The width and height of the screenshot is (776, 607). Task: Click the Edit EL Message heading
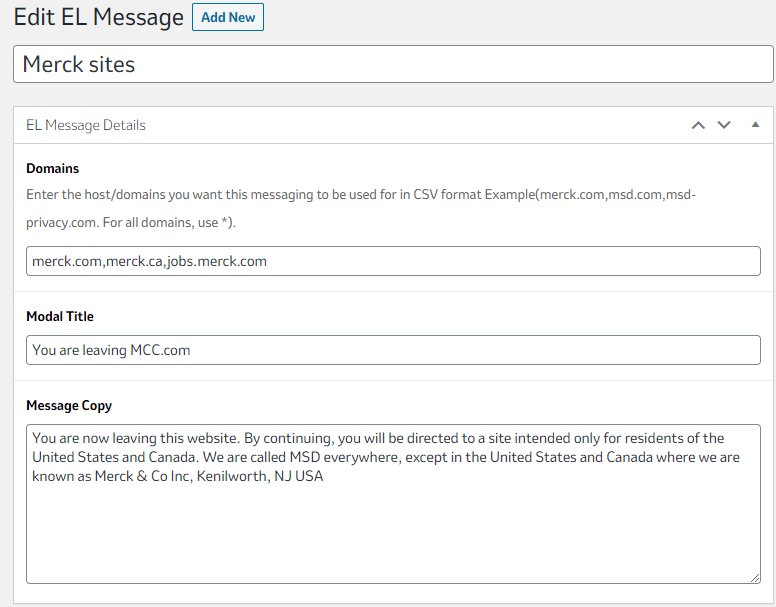pos(98,18)
